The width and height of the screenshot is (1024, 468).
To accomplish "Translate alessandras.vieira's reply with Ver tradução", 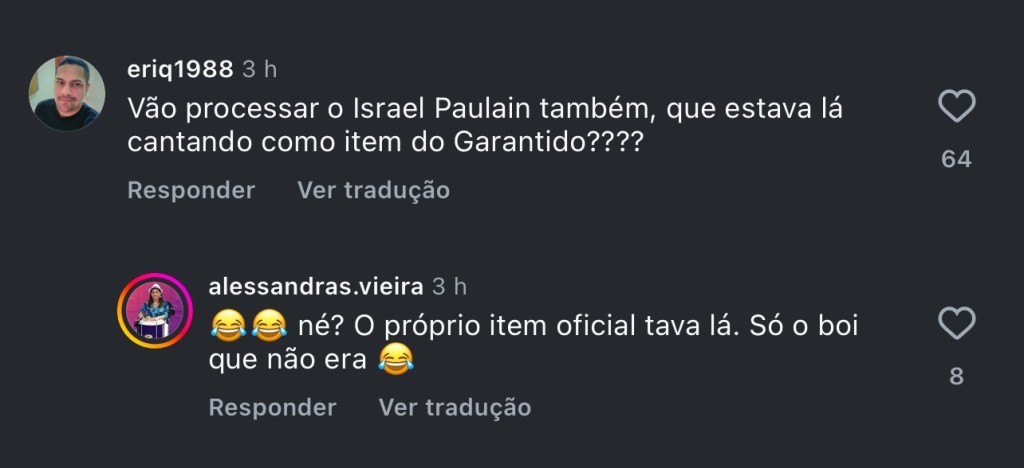I will (454, 407).
